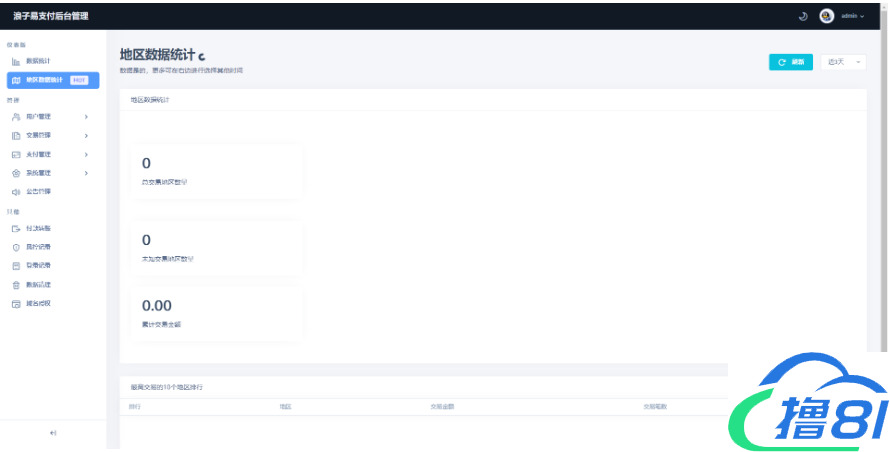
Task: Open the 近3天 time range dropdown
Action: pos(843,62)
